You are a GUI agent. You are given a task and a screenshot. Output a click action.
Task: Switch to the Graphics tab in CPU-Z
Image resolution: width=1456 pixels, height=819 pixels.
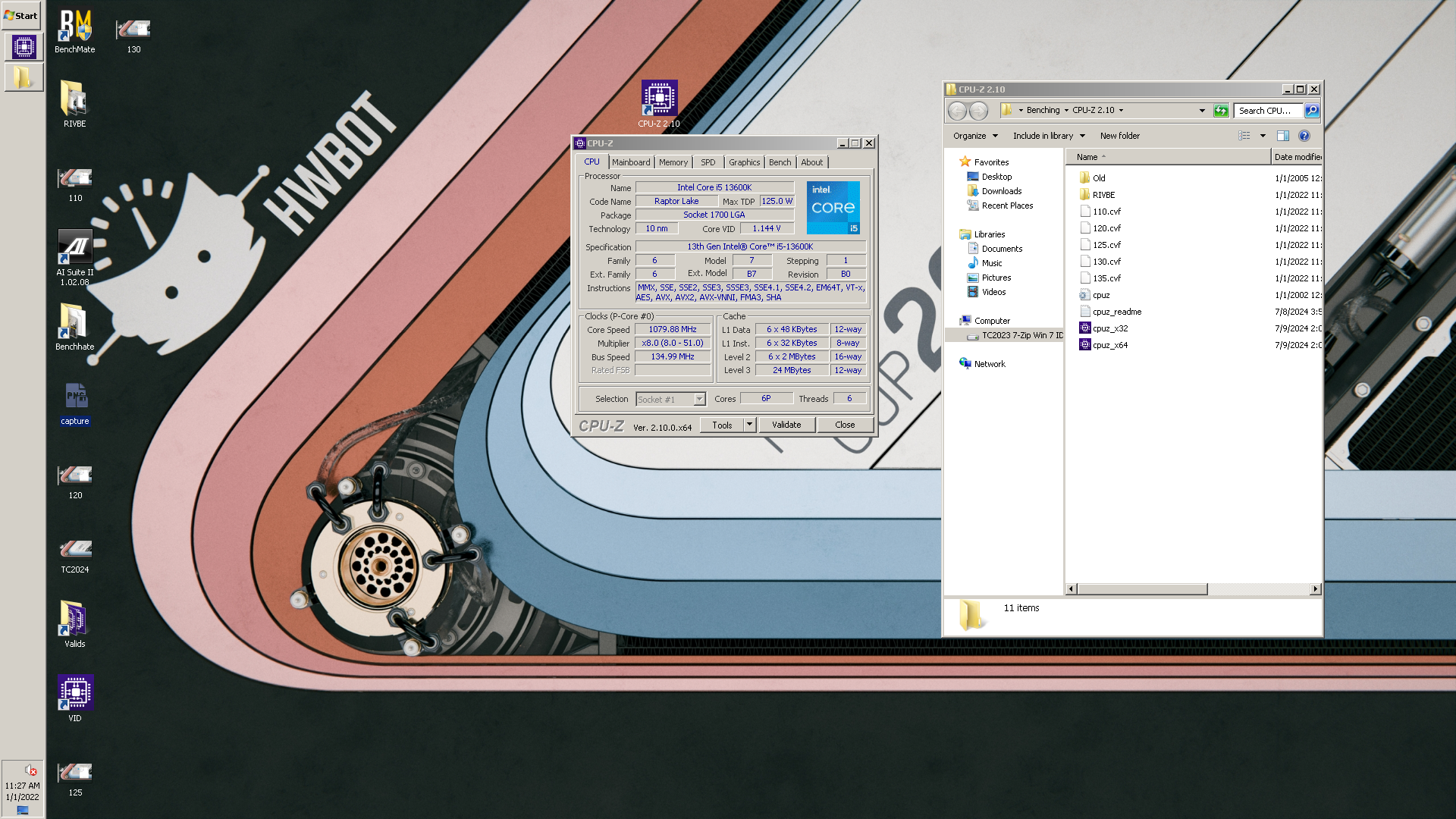(x=744, y=162)
